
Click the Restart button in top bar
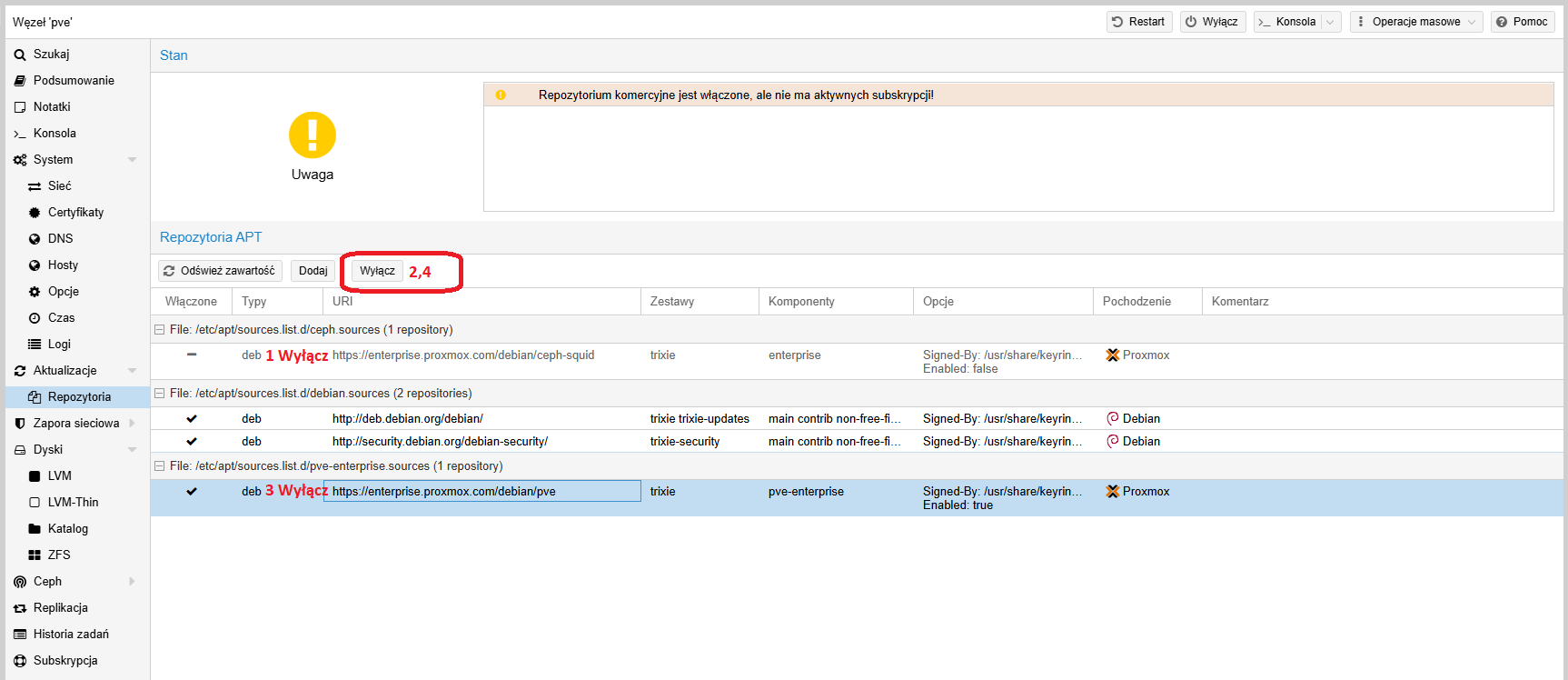coord(1138,22)
